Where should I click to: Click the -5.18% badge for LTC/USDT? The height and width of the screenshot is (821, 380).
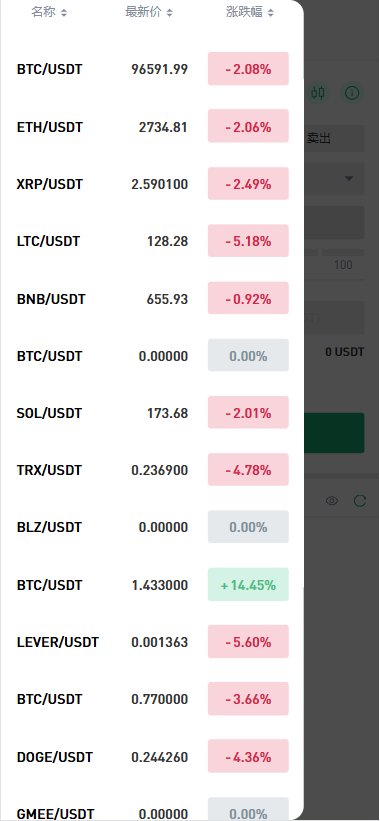click(x=248, y=241)
